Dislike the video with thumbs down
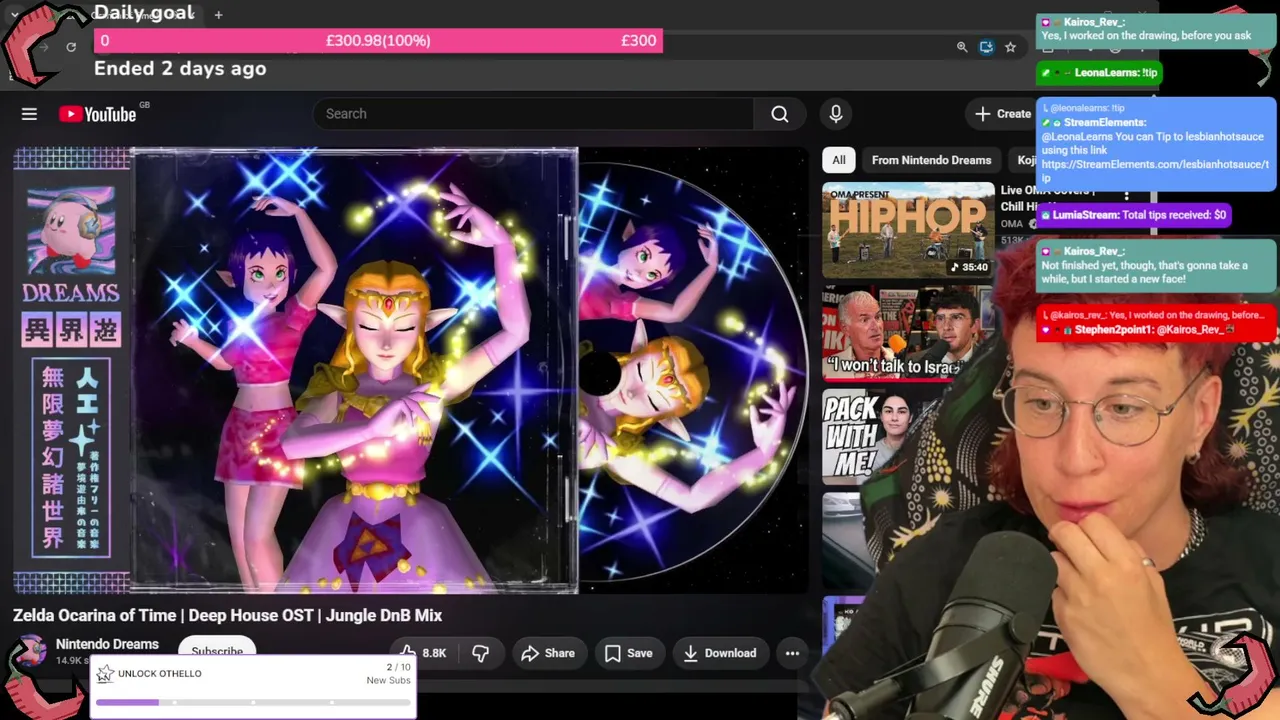The width and height of the screenshot is (1280, 720). click(x=481, y=653)
